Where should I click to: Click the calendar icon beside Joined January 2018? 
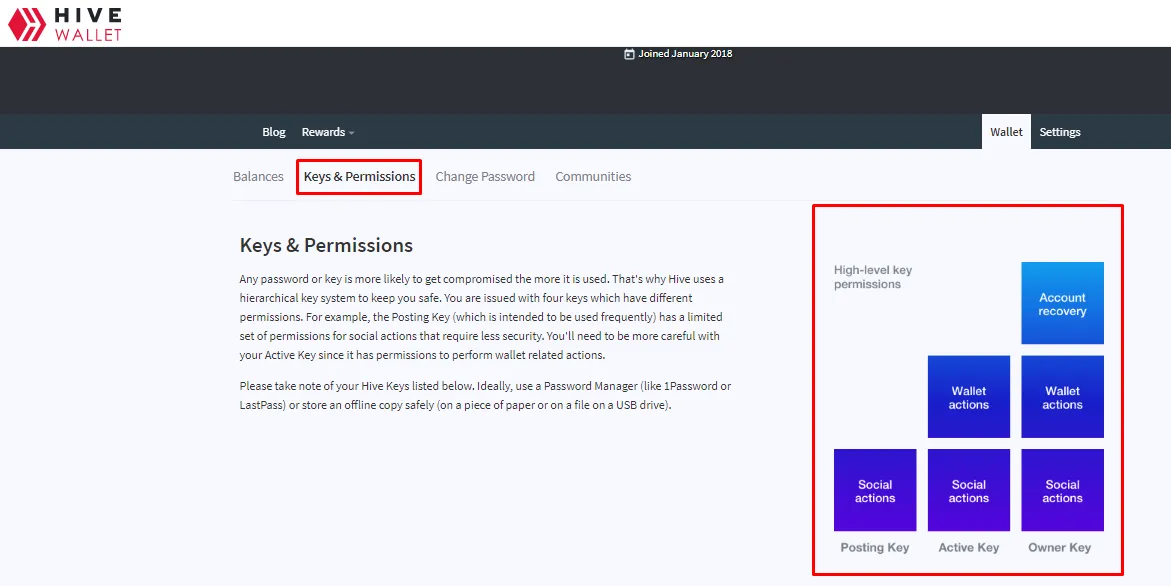coord(629,54)
